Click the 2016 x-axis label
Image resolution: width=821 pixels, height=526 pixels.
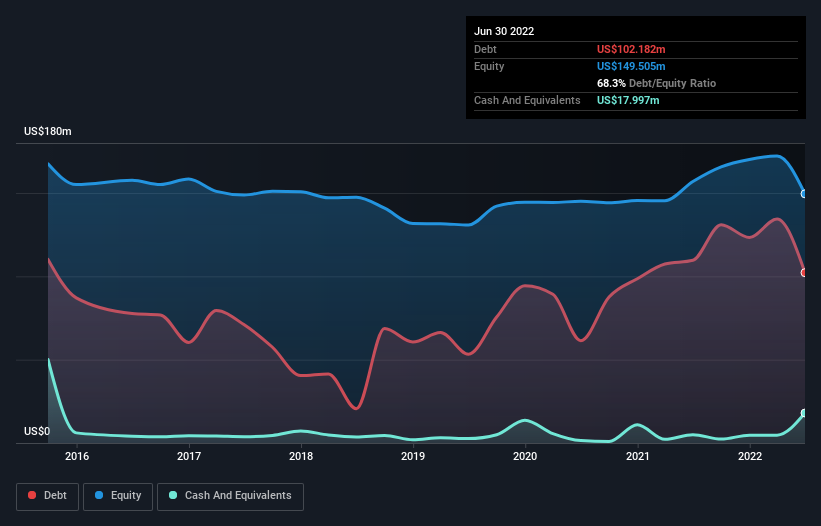coord(77,456)
